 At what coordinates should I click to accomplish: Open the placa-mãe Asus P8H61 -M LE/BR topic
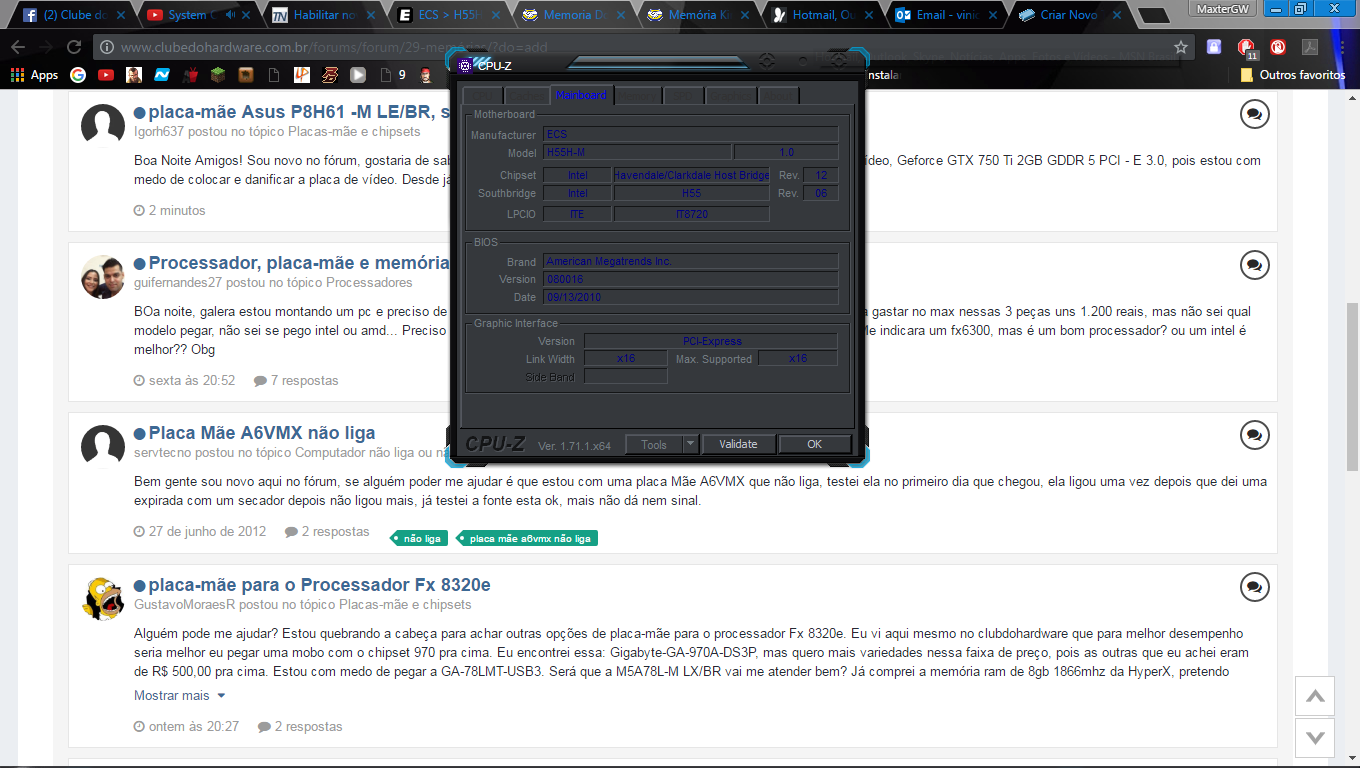pyautogui.click(x=297, y=112)
